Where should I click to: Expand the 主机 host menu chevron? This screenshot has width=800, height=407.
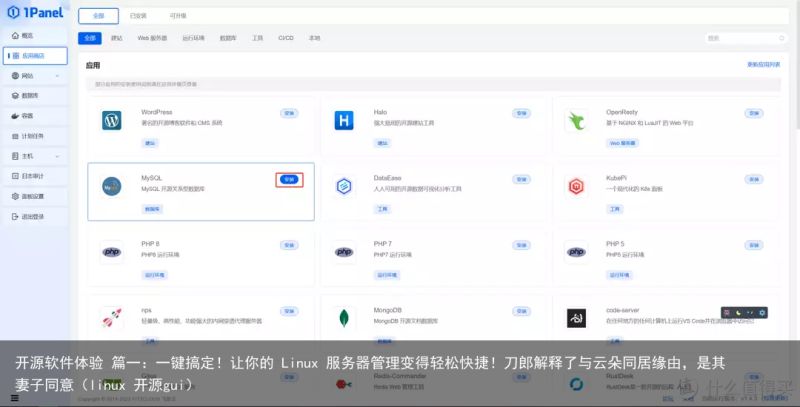click(x=57, y=156)
